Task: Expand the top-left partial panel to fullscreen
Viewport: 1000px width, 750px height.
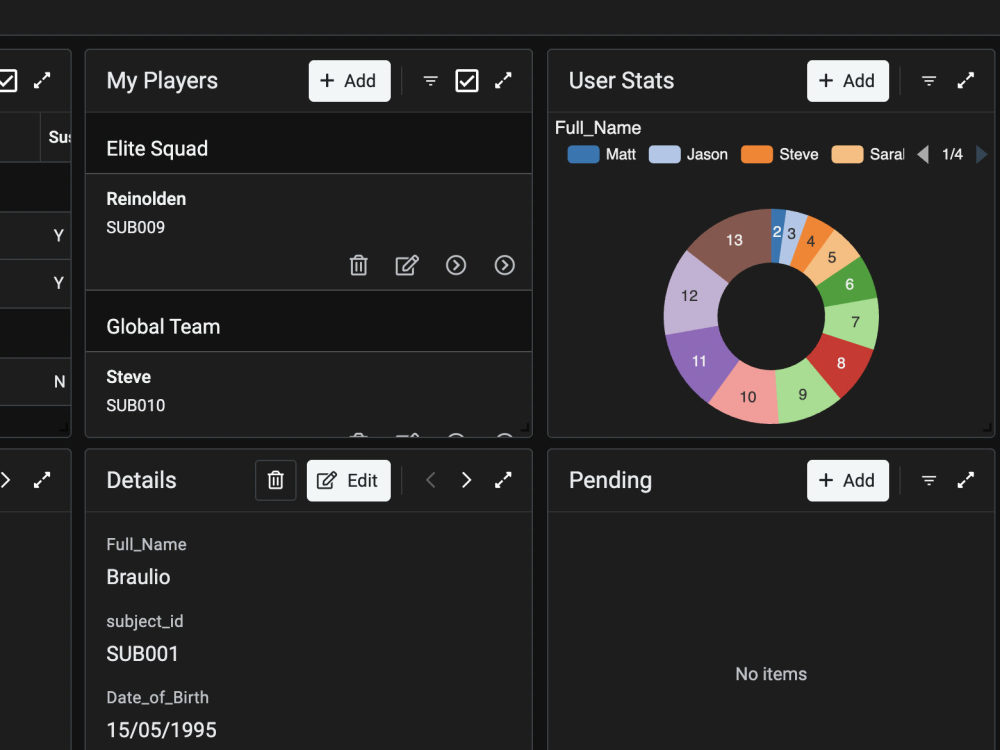Action: pos(42,80)
